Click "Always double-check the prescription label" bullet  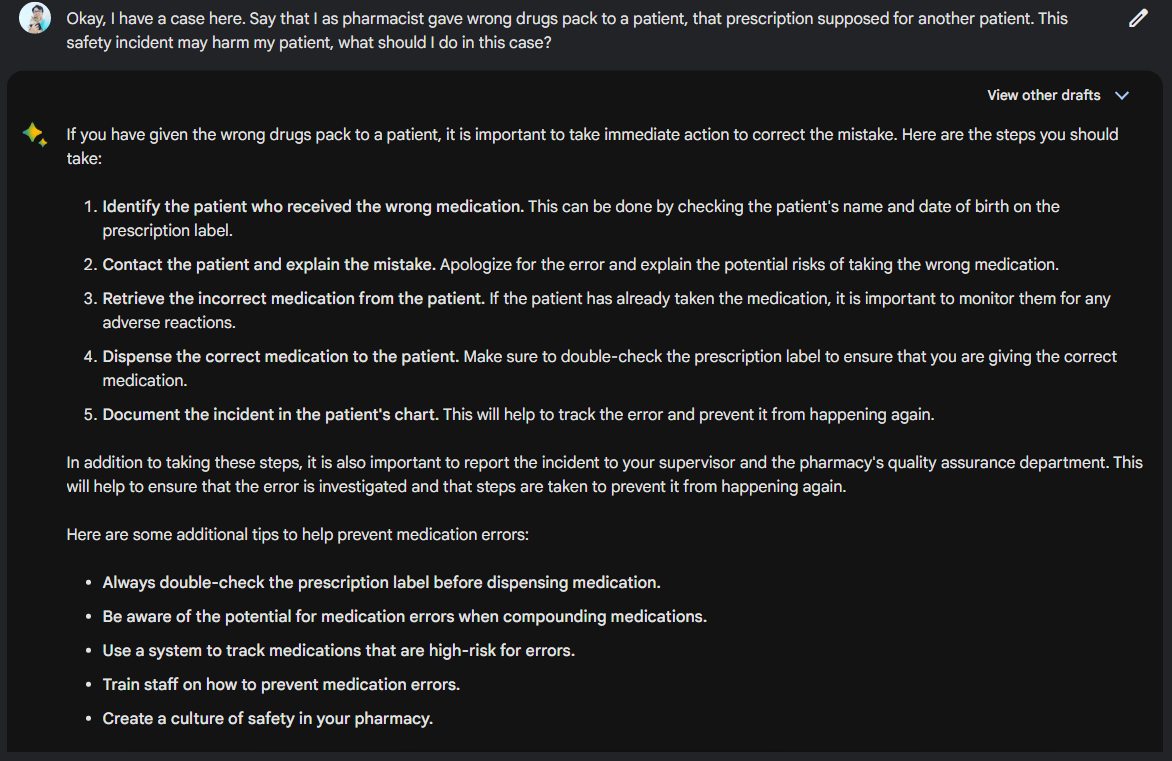click(381, 583)
